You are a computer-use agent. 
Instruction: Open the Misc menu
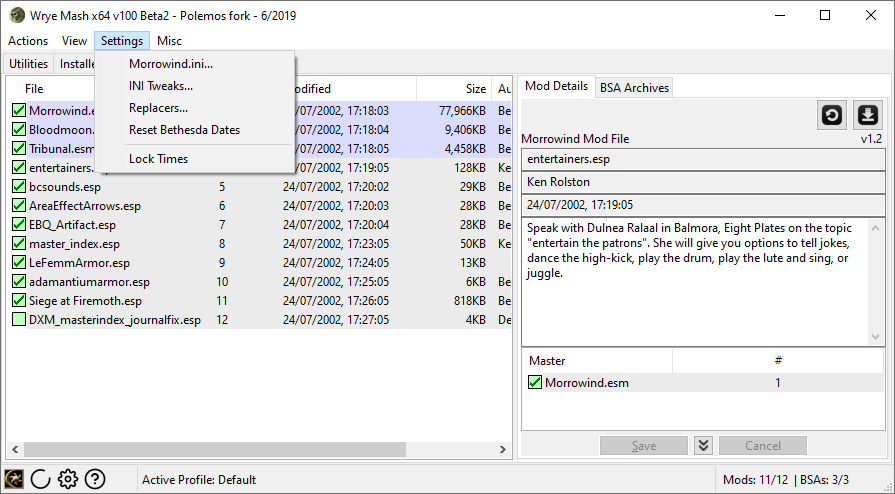coord(170,41)
